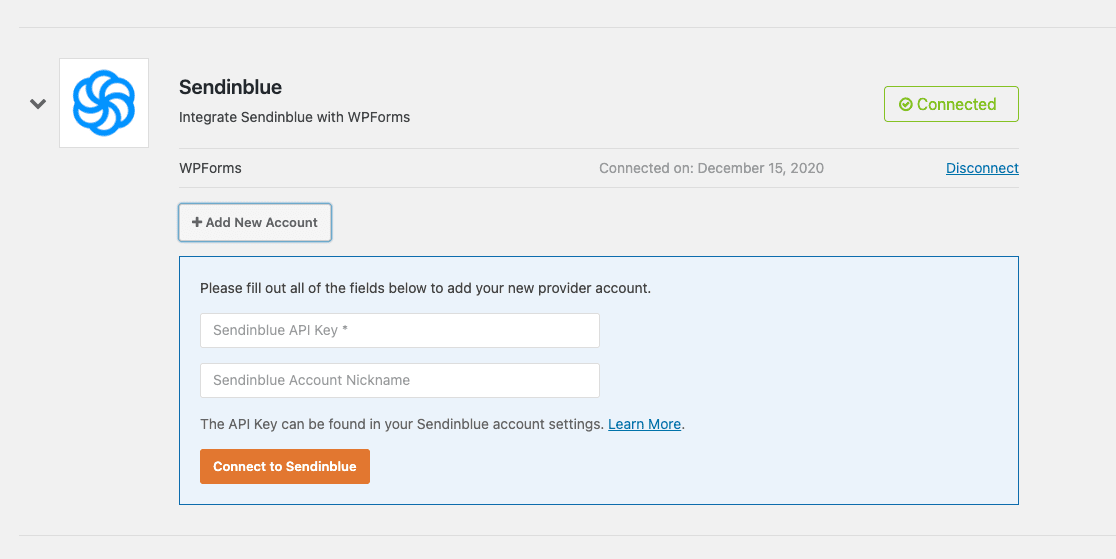The width and height of the screenshot is (1116, 559).
Task: Click the required asterisk in API Key field
Action: point(345,330)
